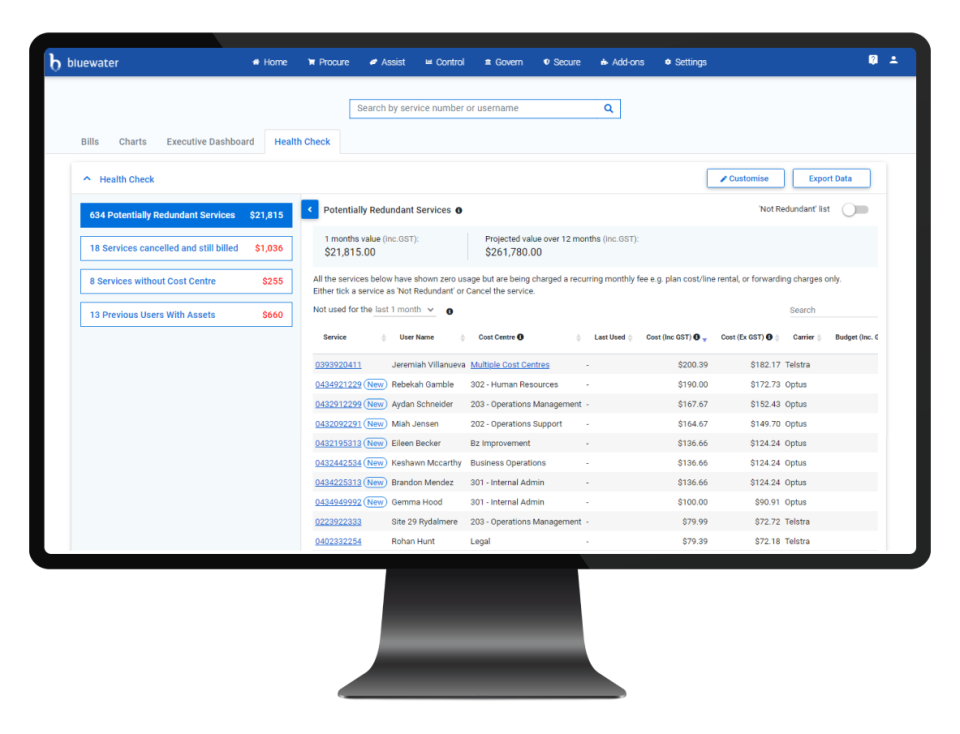The height and width of the screenshot is (734, 960).
Task: Open the Procure menu
Action: click(x=328, y=62)
